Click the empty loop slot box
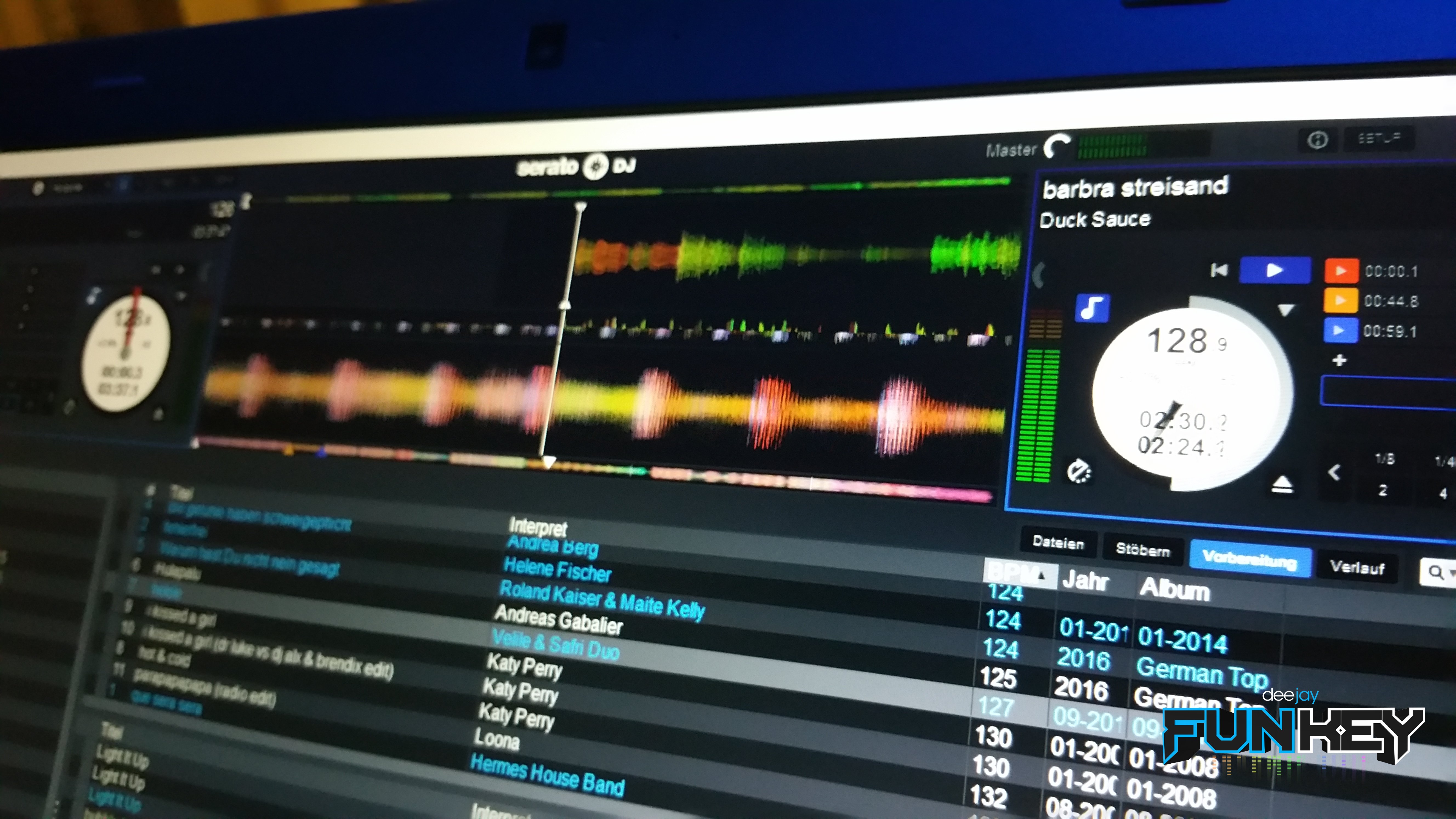The height and width of the screenshot is (819, 1456). (x=1388, y=392)
